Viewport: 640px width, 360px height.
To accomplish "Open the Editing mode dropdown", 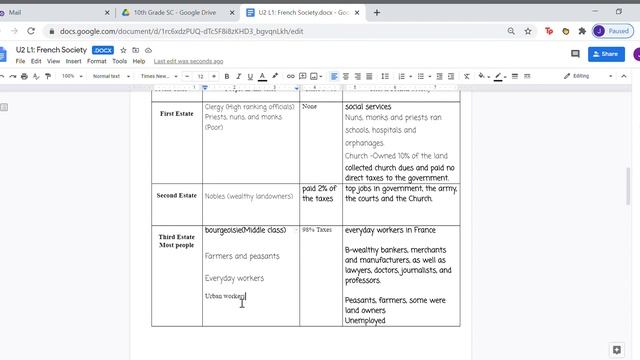I will 587,76.
